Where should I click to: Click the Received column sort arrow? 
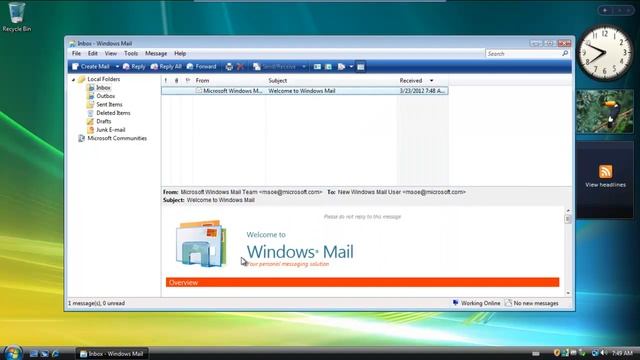click(431, 81)
